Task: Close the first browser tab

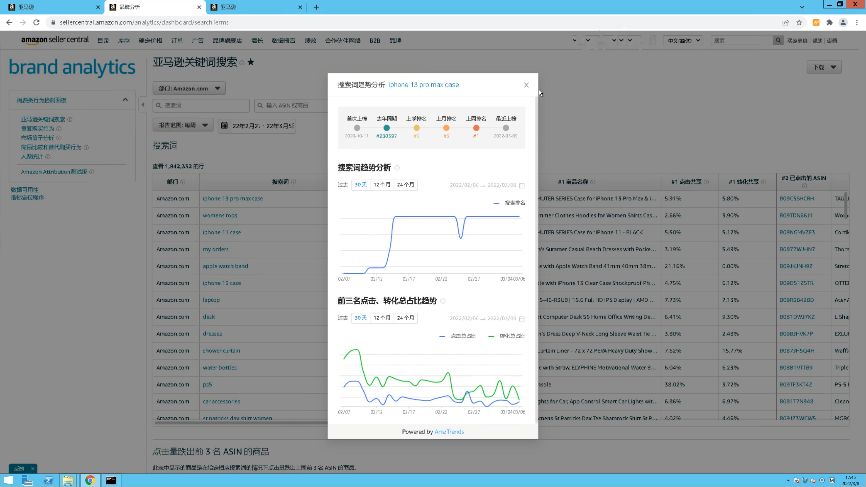Action: point(98,7)
